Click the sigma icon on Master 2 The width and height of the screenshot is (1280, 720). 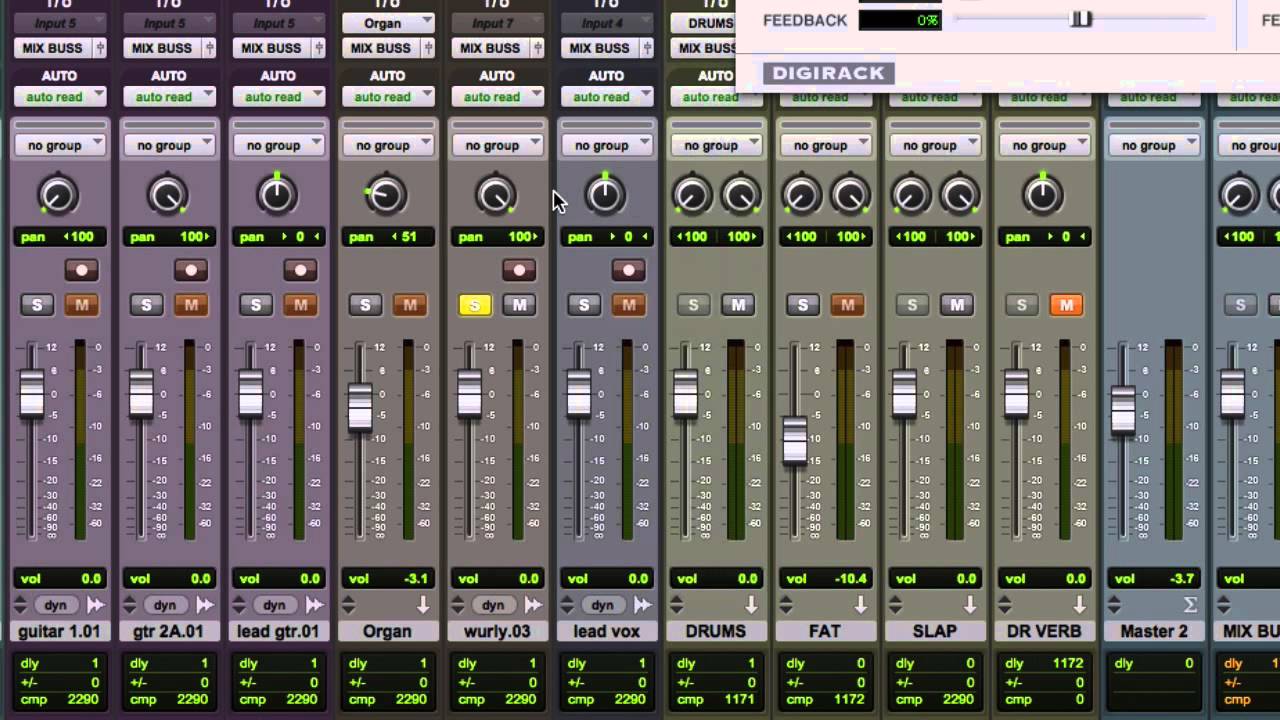pos(1190,605)
